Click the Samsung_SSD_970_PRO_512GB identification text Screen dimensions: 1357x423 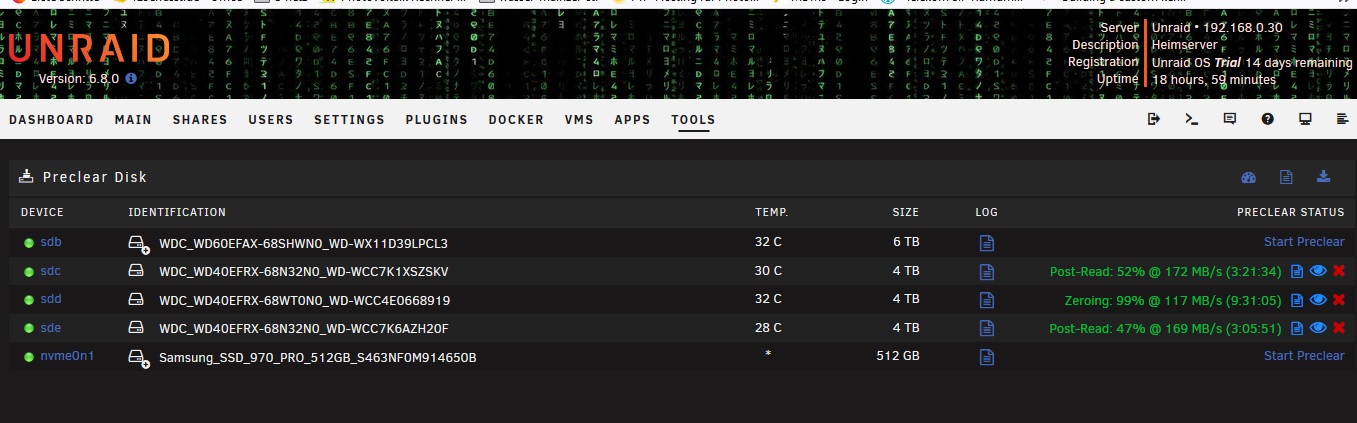317,357
